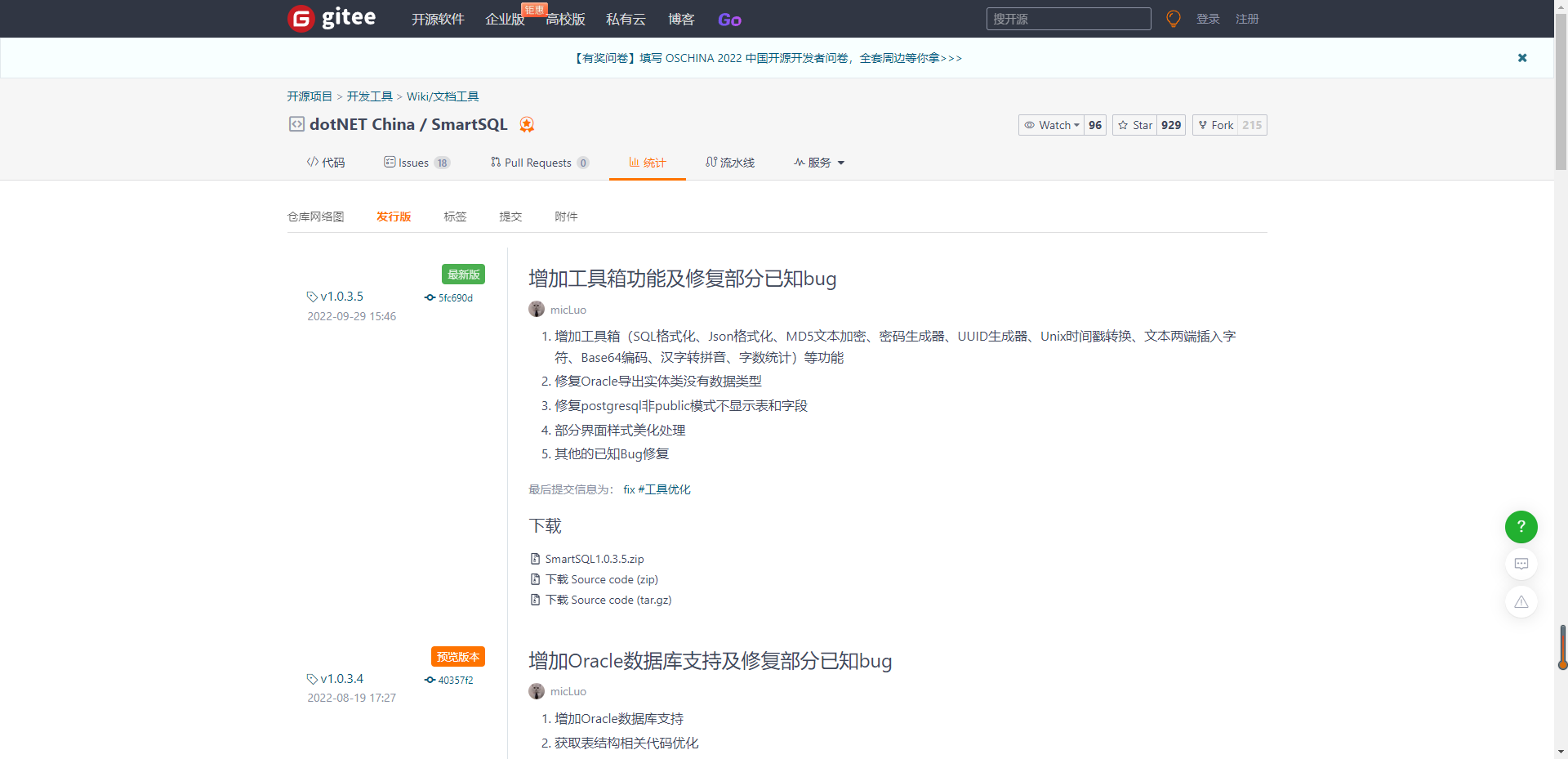
Task: Open 博客 in top navigation
Action: coord(681,19)
